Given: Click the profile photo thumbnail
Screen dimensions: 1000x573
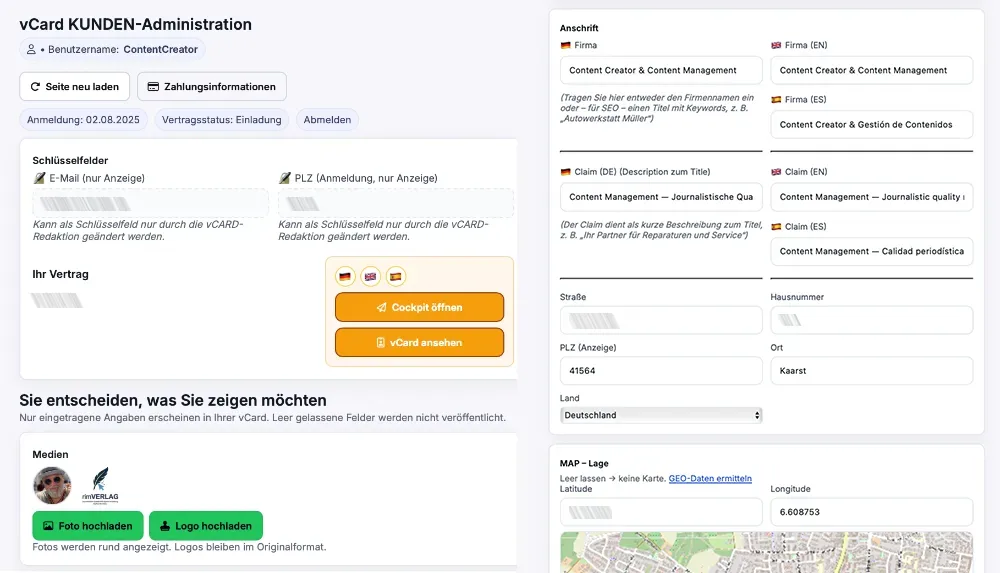Looking at the screenshot, I should [x=52, y=485].
